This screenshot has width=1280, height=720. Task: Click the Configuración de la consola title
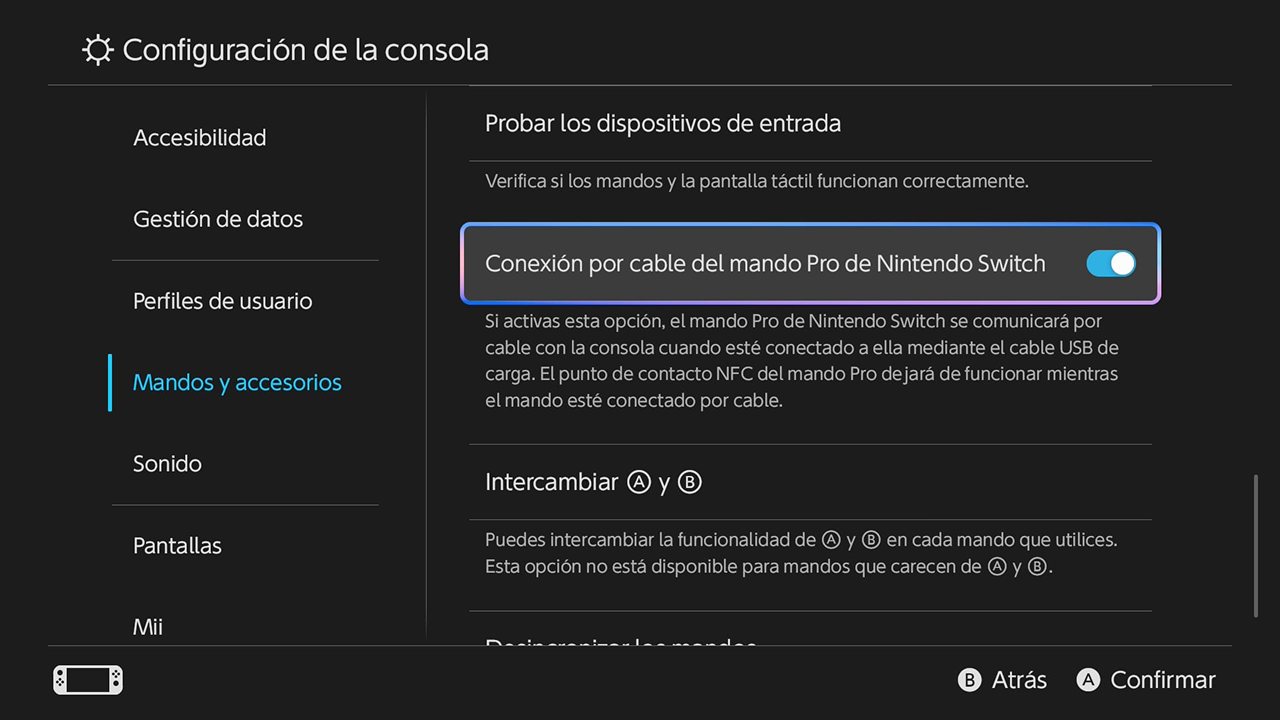coord(305,50)
